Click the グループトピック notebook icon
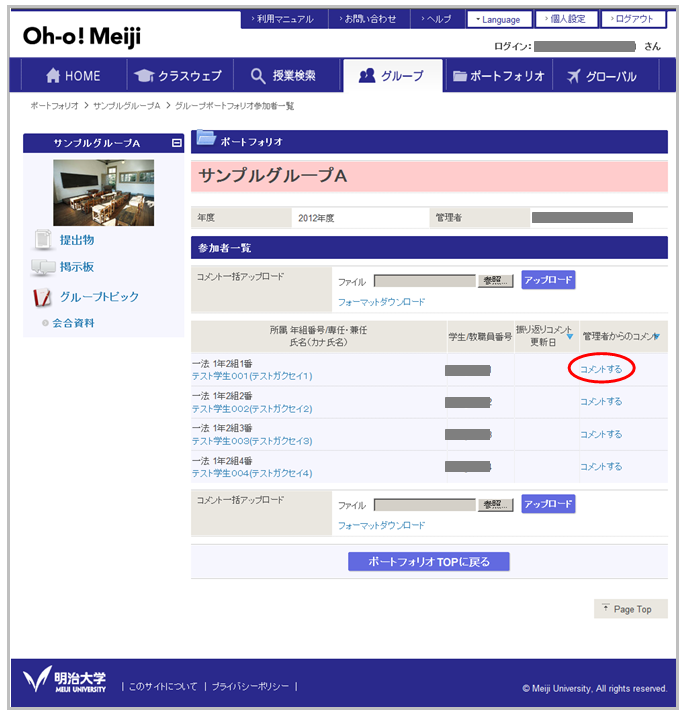The image size is (688, 716). point(42,297)
